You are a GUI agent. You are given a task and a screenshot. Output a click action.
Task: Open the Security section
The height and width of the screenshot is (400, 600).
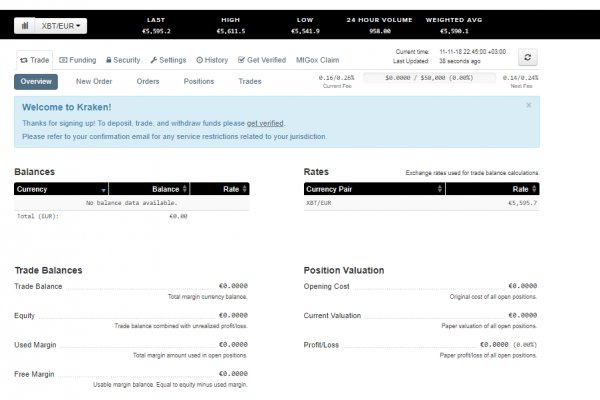tap(122, 60)
